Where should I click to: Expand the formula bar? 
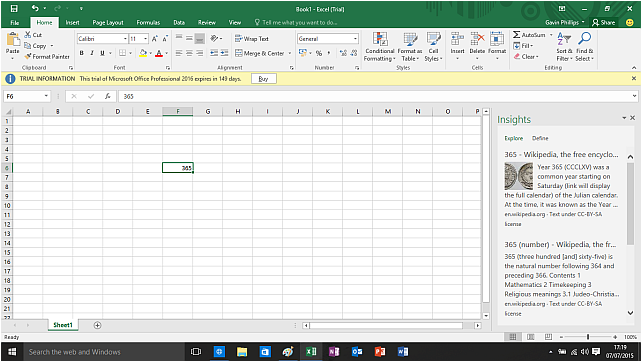click(x=634, y=96)
